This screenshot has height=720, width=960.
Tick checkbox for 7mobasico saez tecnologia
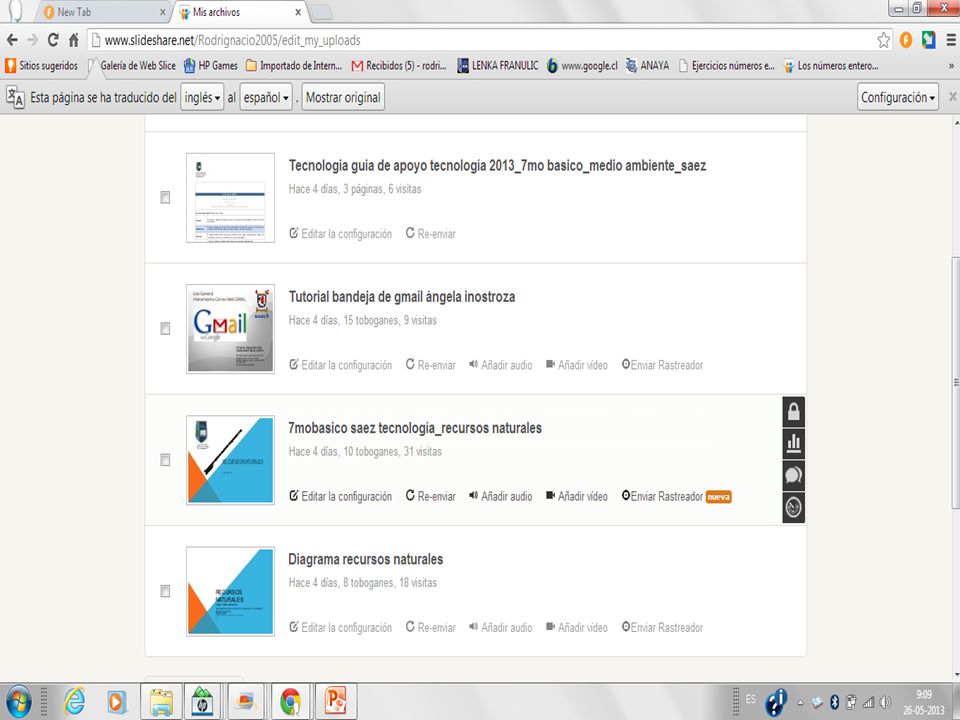pos(165,460)
